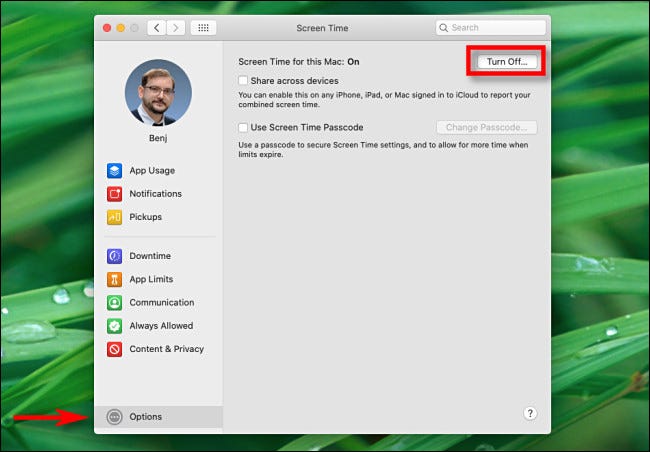The width and height of the screenshot is (650, 452).
Task: Select Content & Privacy label
Action: click(x=167, y=349)
